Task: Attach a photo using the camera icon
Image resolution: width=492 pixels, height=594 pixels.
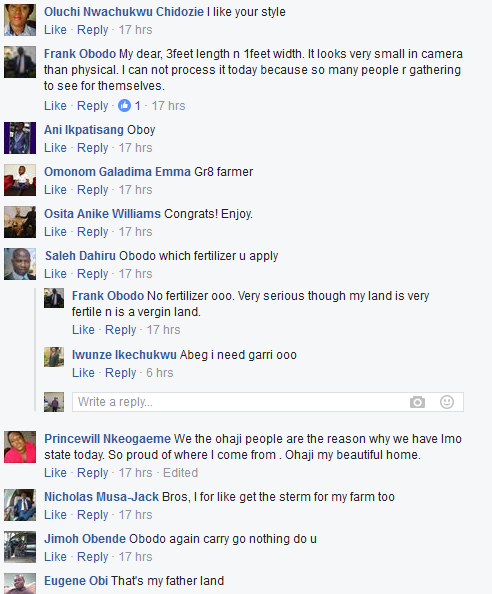Action: [417, 402]
